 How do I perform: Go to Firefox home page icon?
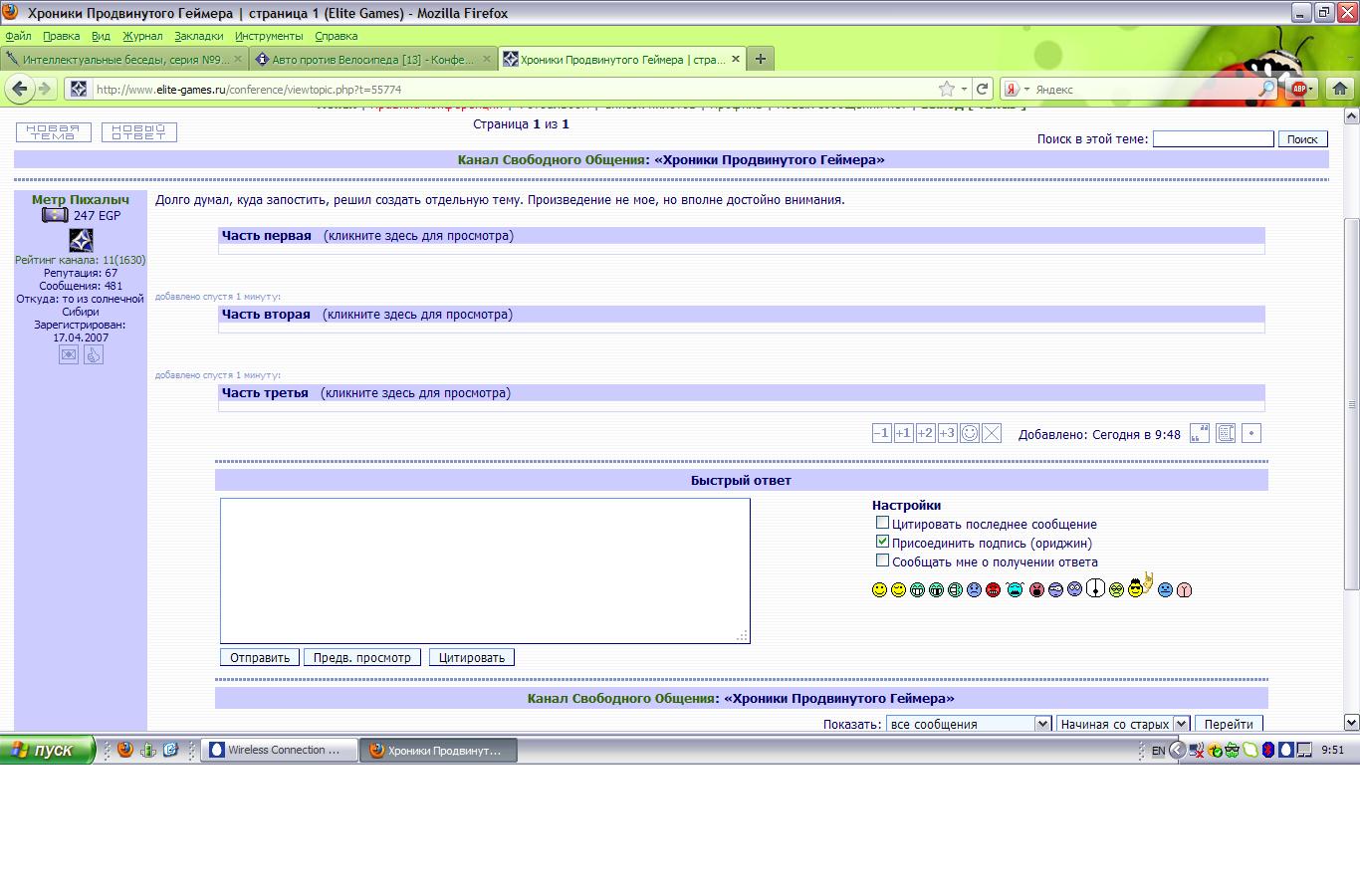1340,89
